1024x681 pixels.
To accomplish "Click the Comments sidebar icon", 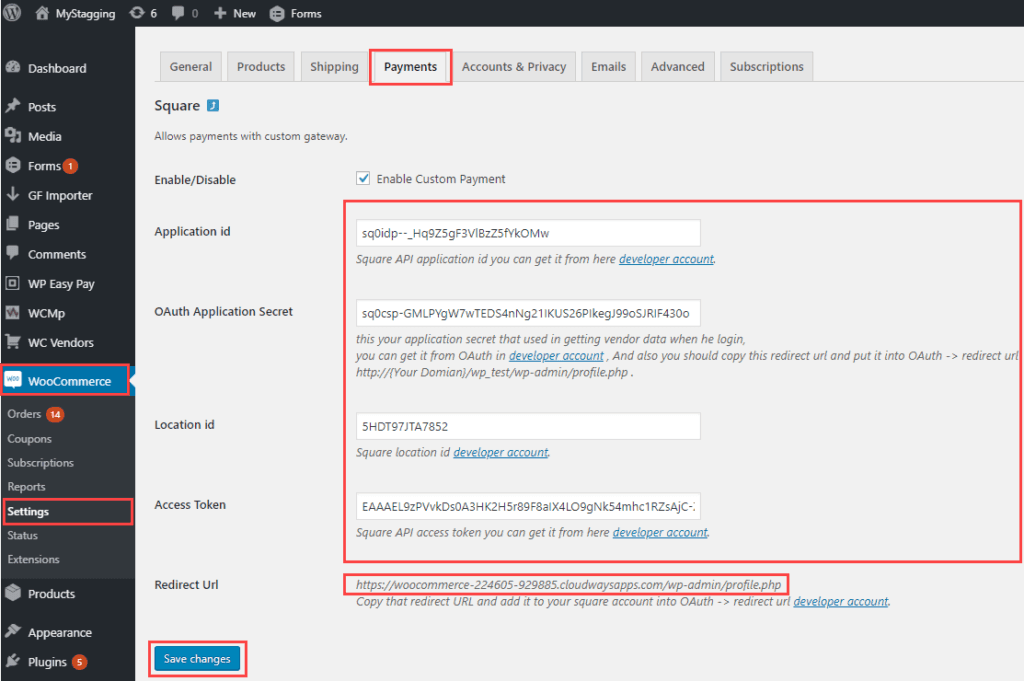I will (x=12, y=253).
